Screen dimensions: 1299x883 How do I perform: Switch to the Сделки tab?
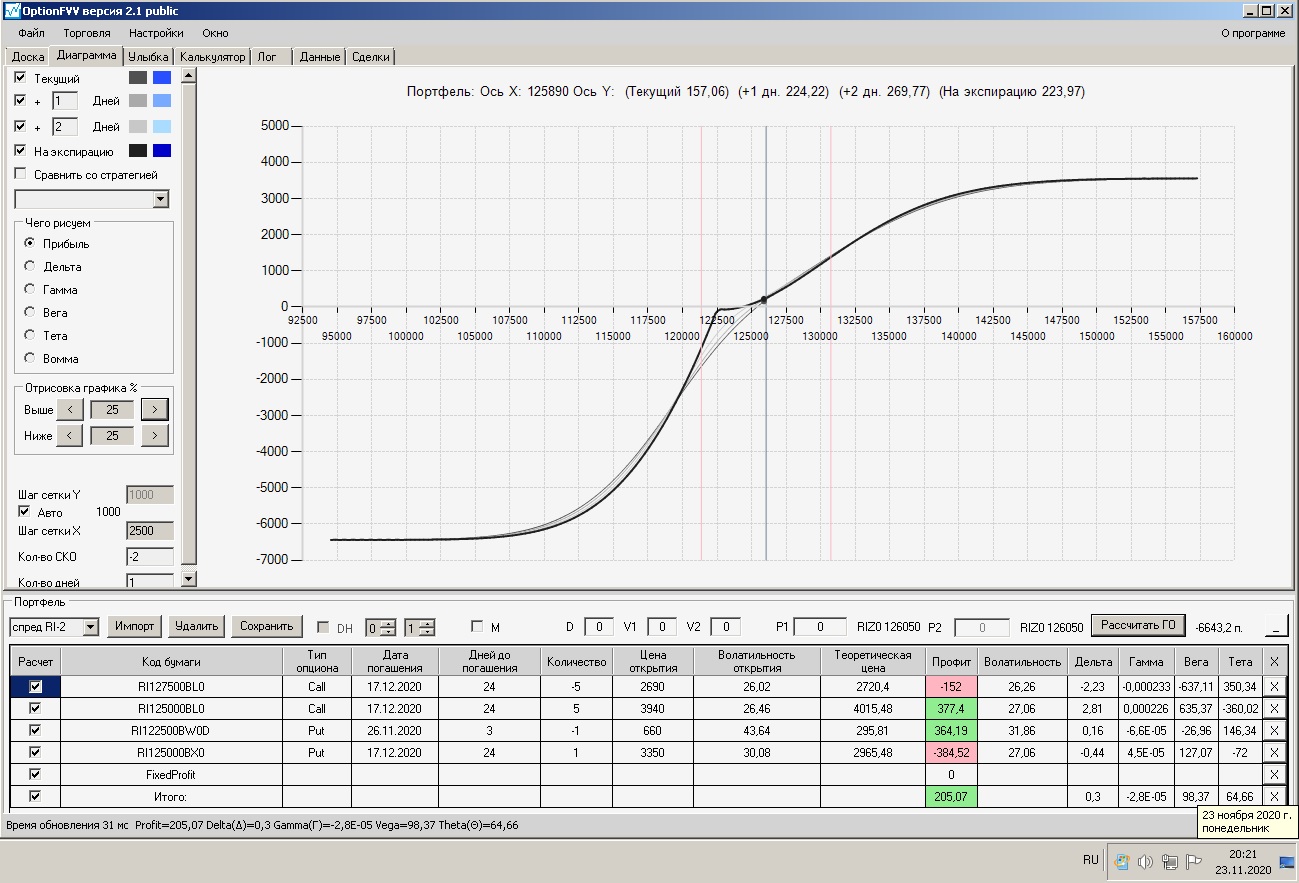pos(371,57)
